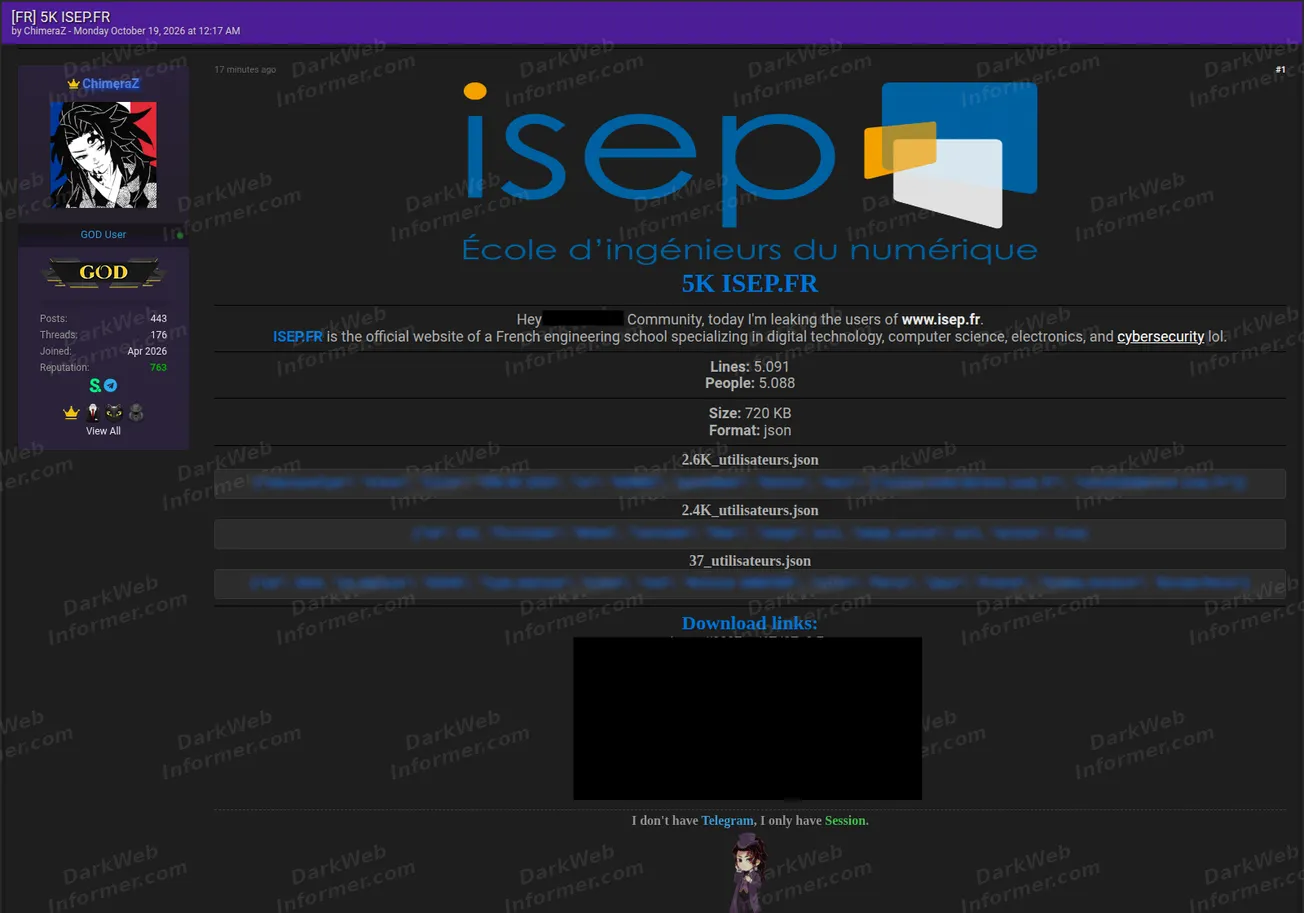This screenshot has height=913, width=1304.
Task: Click the Size: 720 KB text
Action: (x=750, y=414)
